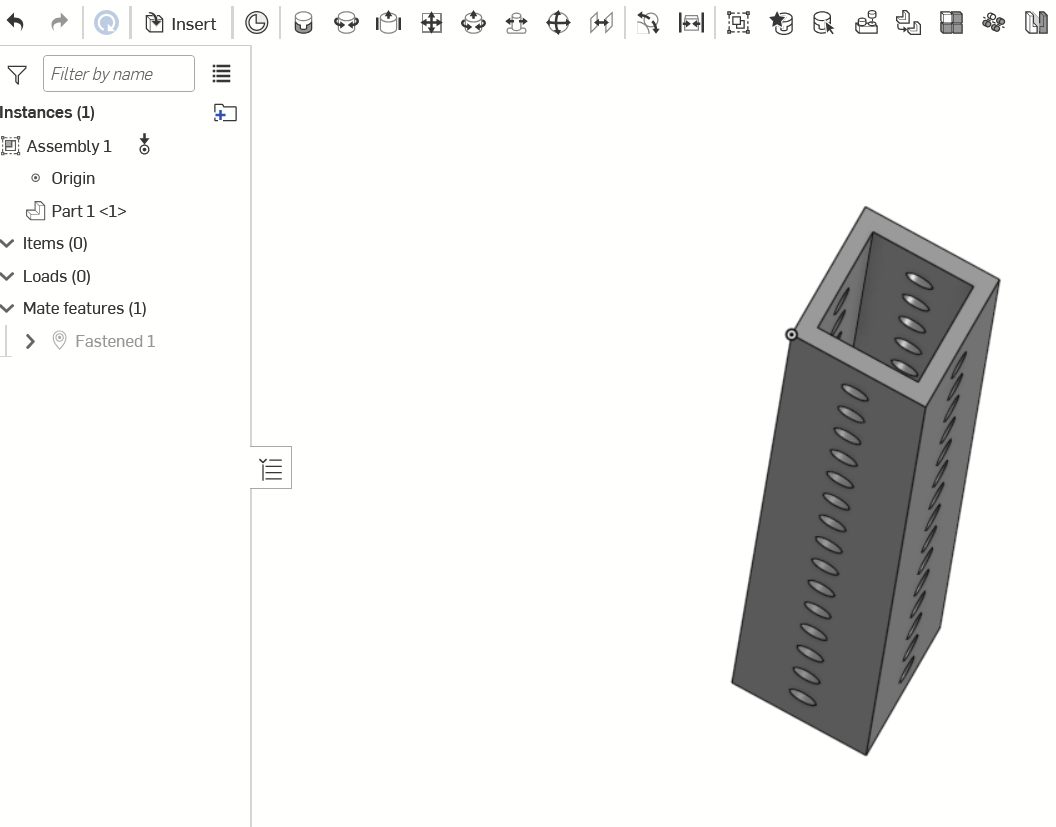Viewport: 1056px width, 827px height.
Task: Select Part 1 <1> in the tree
Action: [88, 211]
